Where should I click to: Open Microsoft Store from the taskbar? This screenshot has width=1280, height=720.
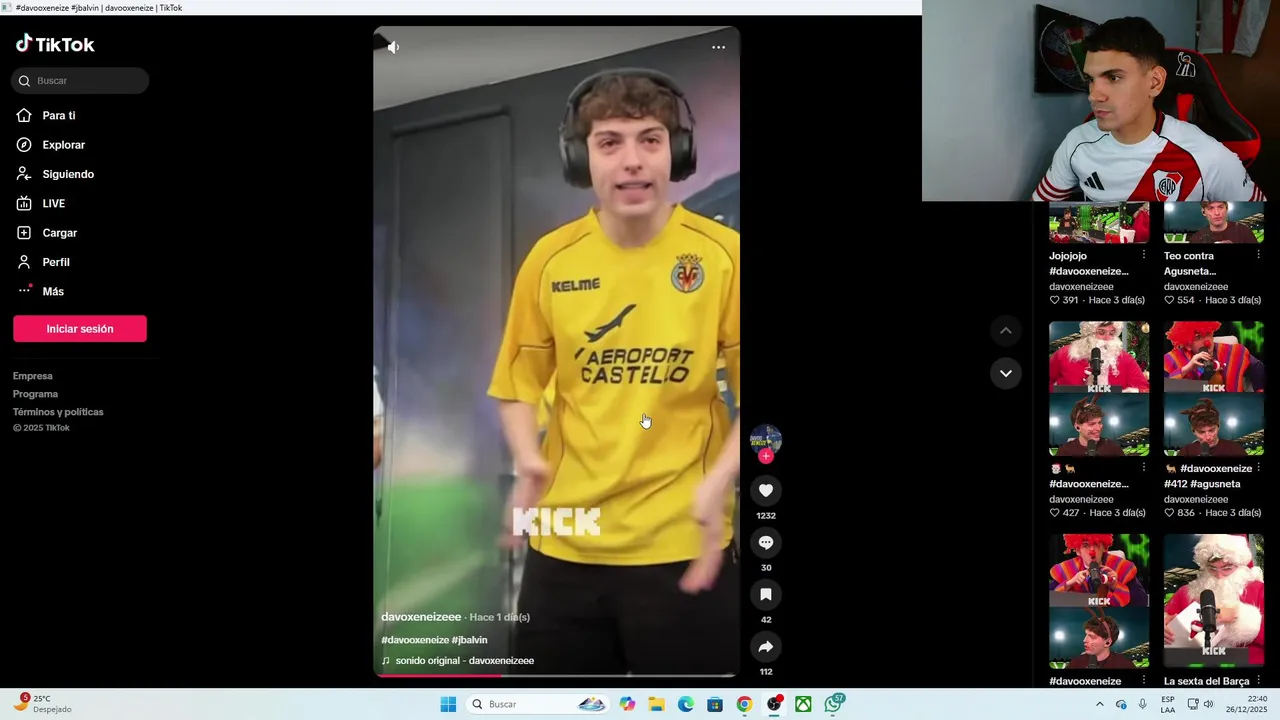click(715, 704)
